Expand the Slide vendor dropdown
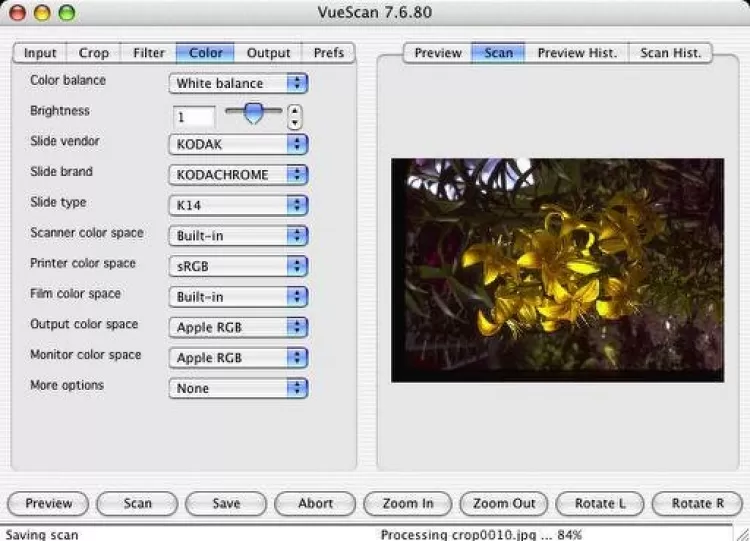The image size is (750, 541). tap(238, 144)
